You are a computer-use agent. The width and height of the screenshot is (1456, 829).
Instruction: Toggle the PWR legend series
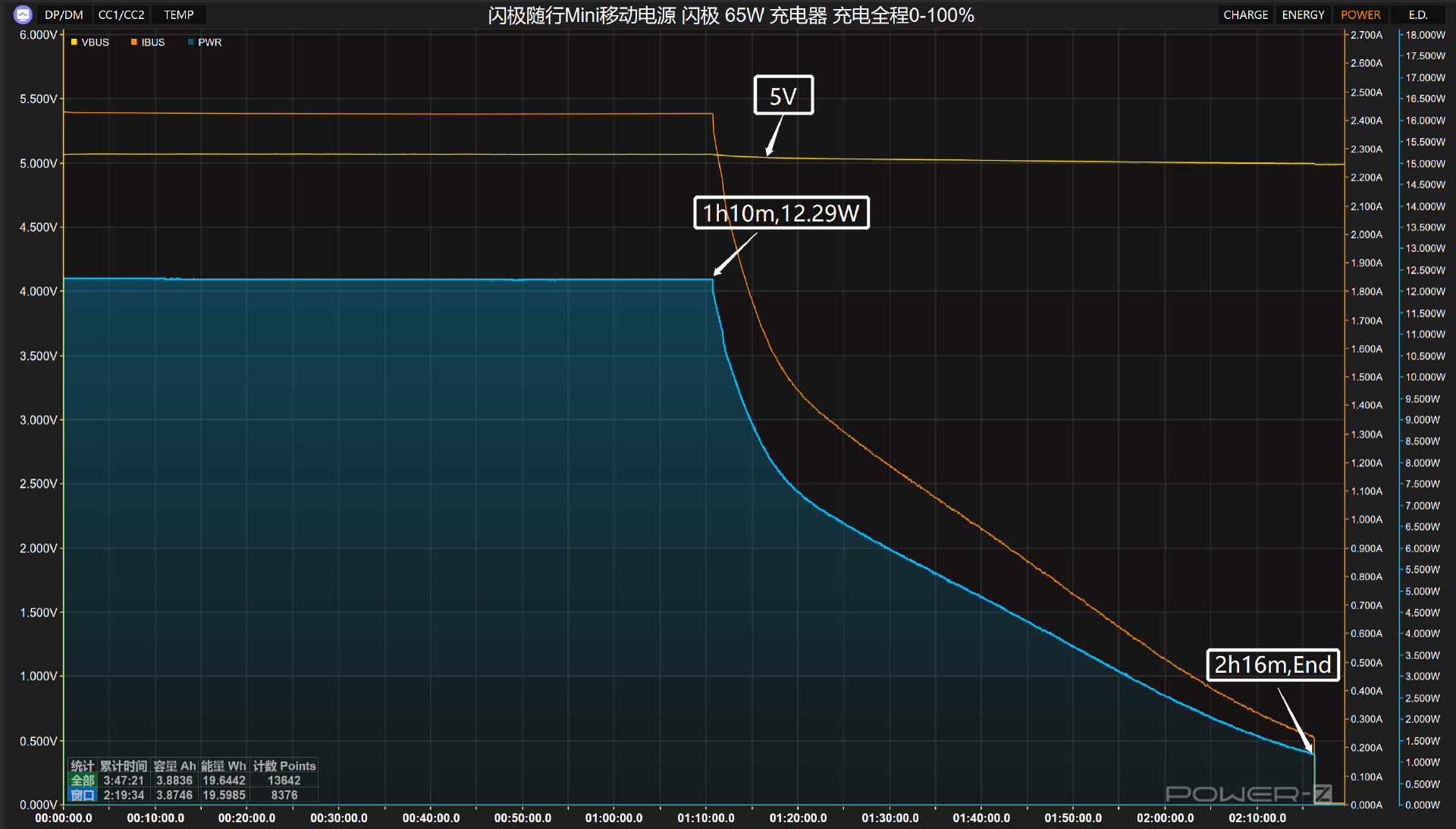[x=205, y=42]
